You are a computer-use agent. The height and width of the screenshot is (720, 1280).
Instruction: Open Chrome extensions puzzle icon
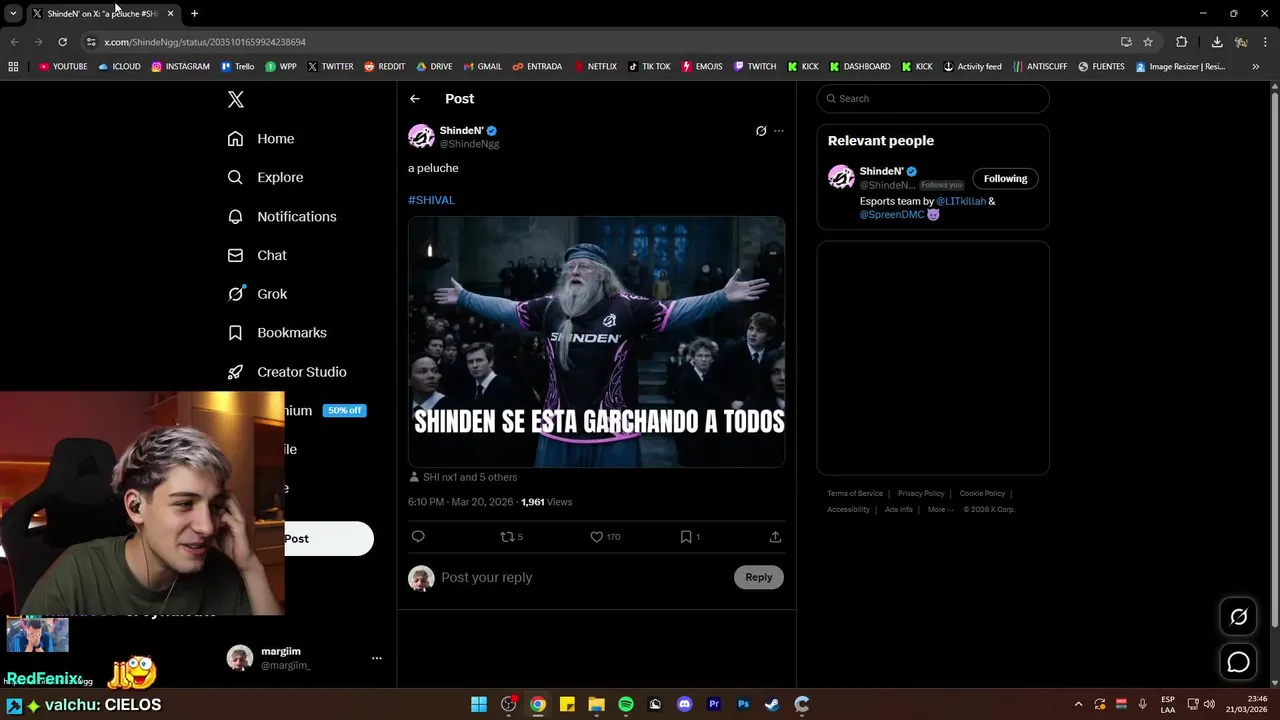coord(1182,42)
